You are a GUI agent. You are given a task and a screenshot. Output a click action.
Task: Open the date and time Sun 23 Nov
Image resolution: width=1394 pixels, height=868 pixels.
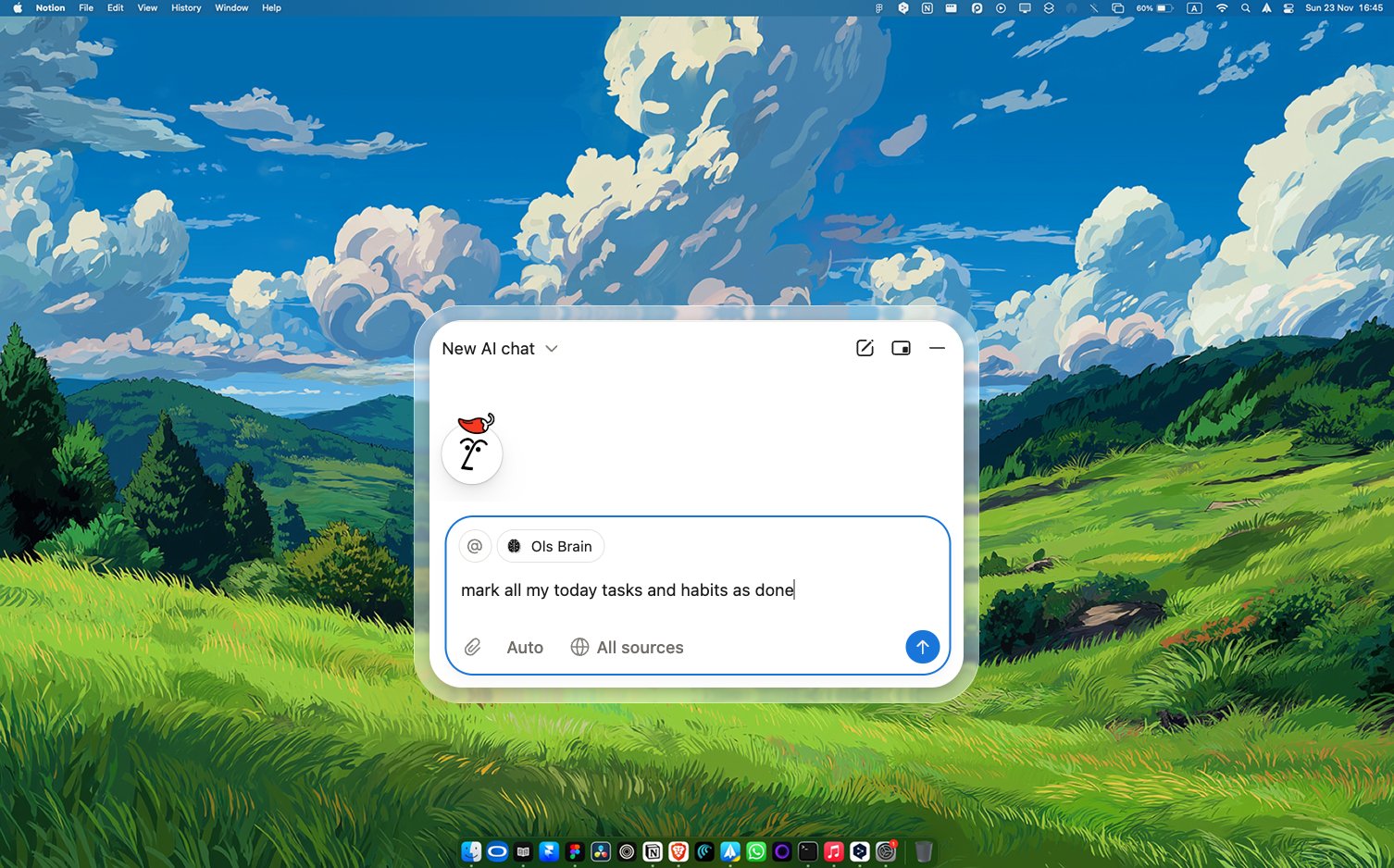click(x=1344, y=7)
